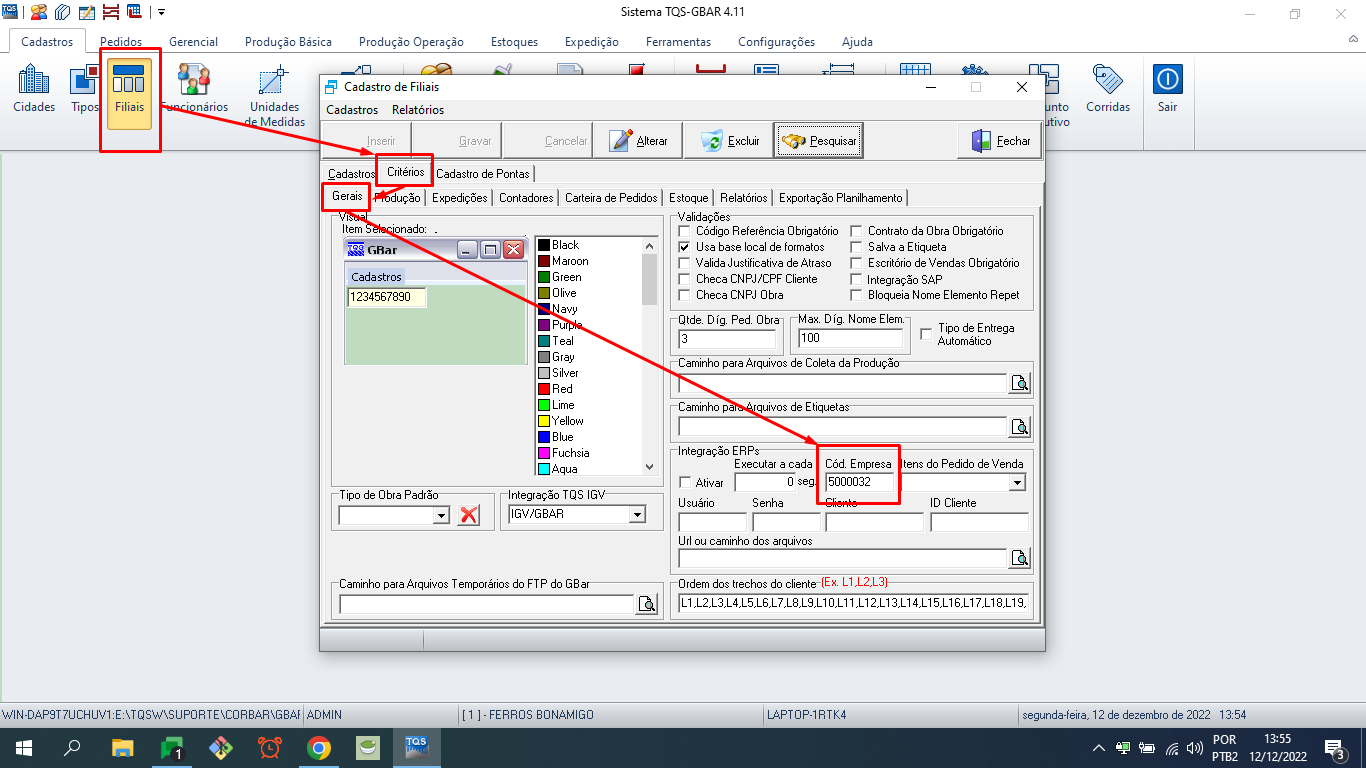
Task: Clear Tipo de Obra Padrão with red X
Action: [x=468, y=515]
